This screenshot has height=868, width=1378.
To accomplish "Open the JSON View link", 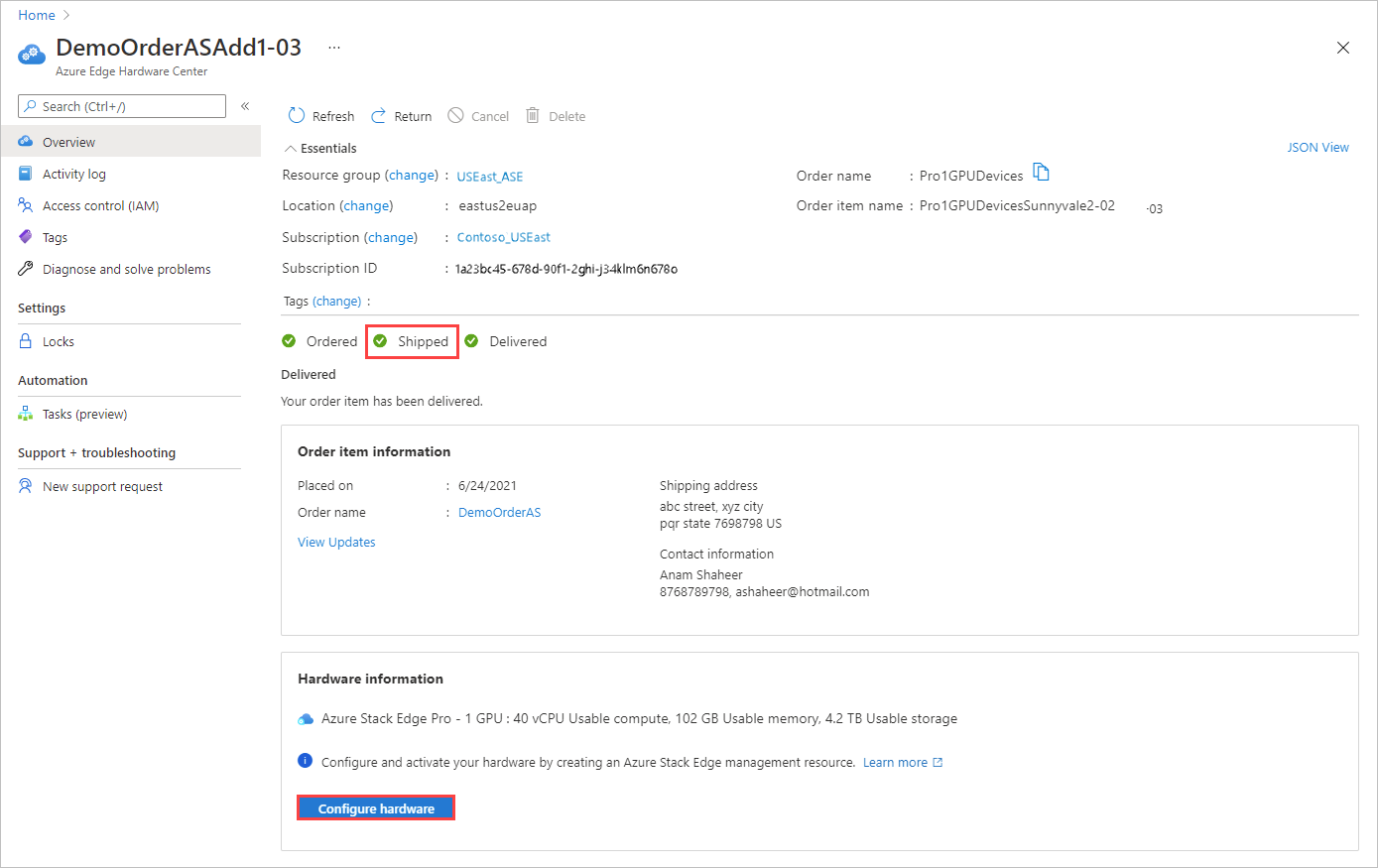I will 1317,147.
